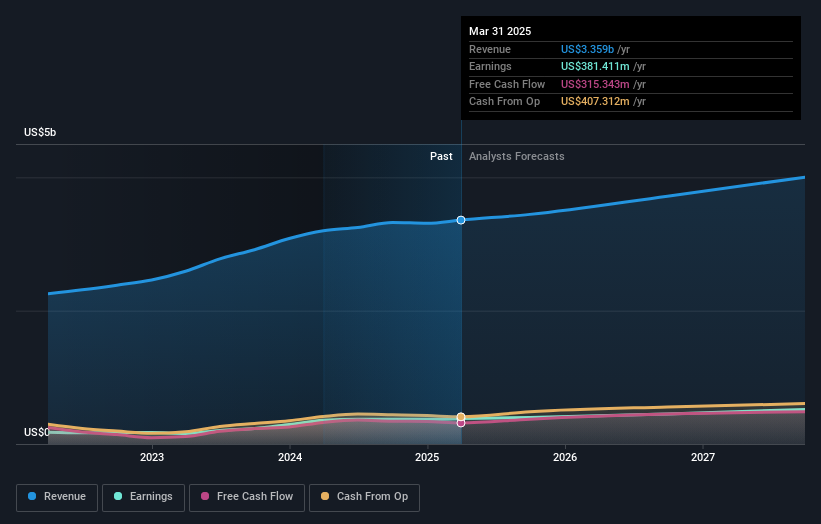
Task: Click the 2023 x-axis label
Action: point(152,457)
